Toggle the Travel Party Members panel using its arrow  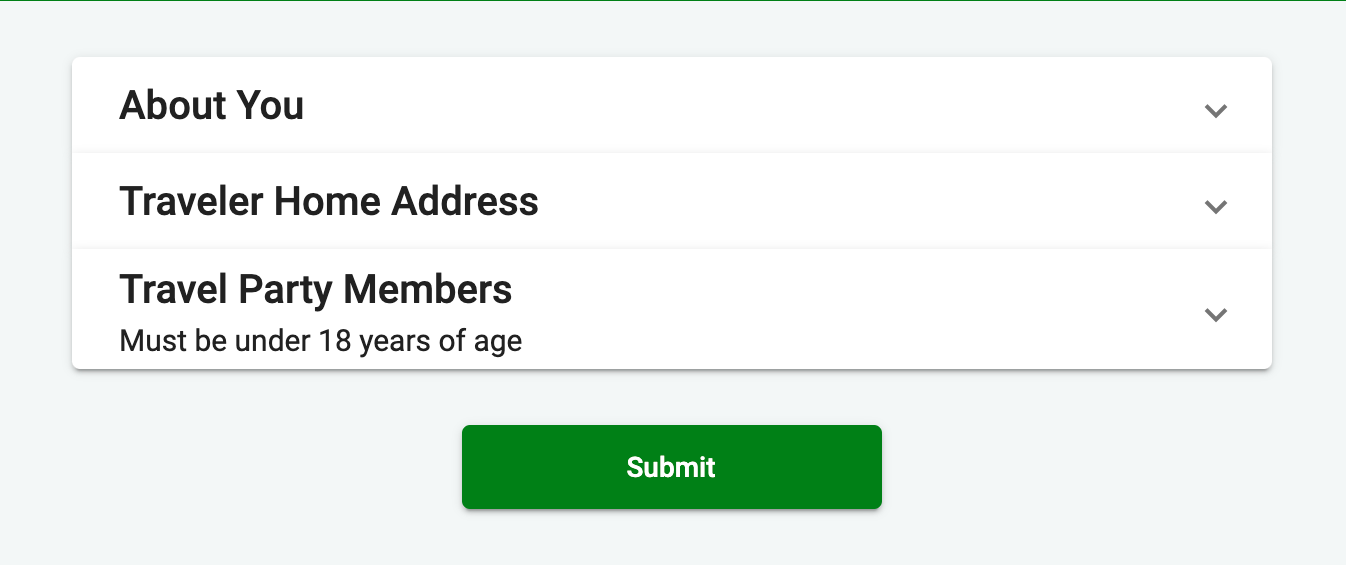(1215, 314)
